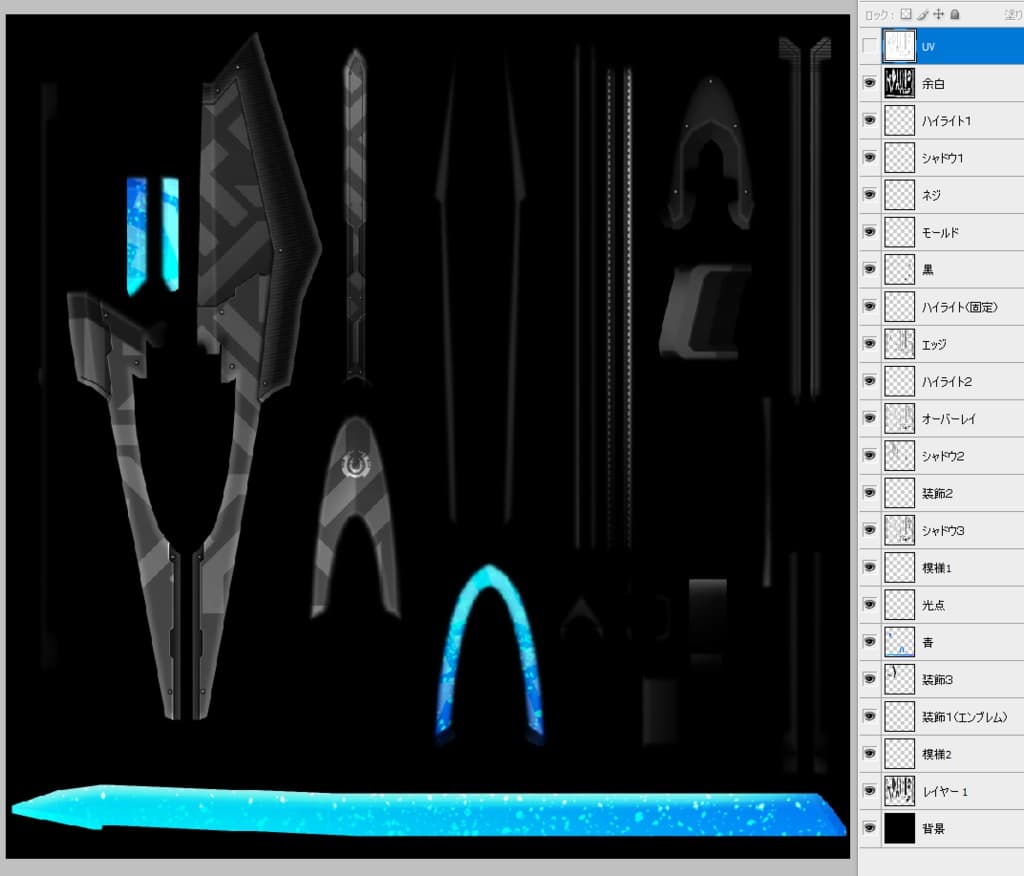Select layer named 余白
The image size is (1024, 876).
933,84
